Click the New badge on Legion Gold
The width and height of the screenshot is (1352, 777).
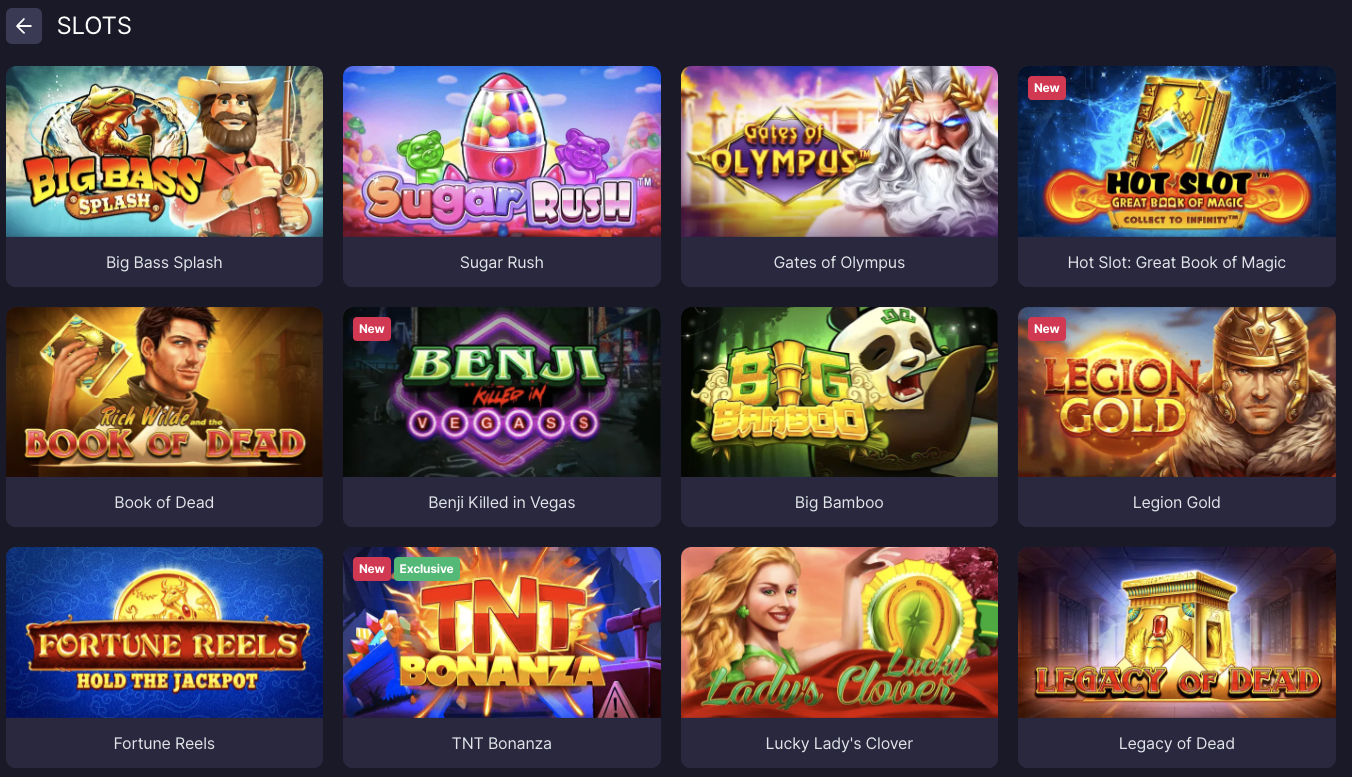[x=1047, y=329]
